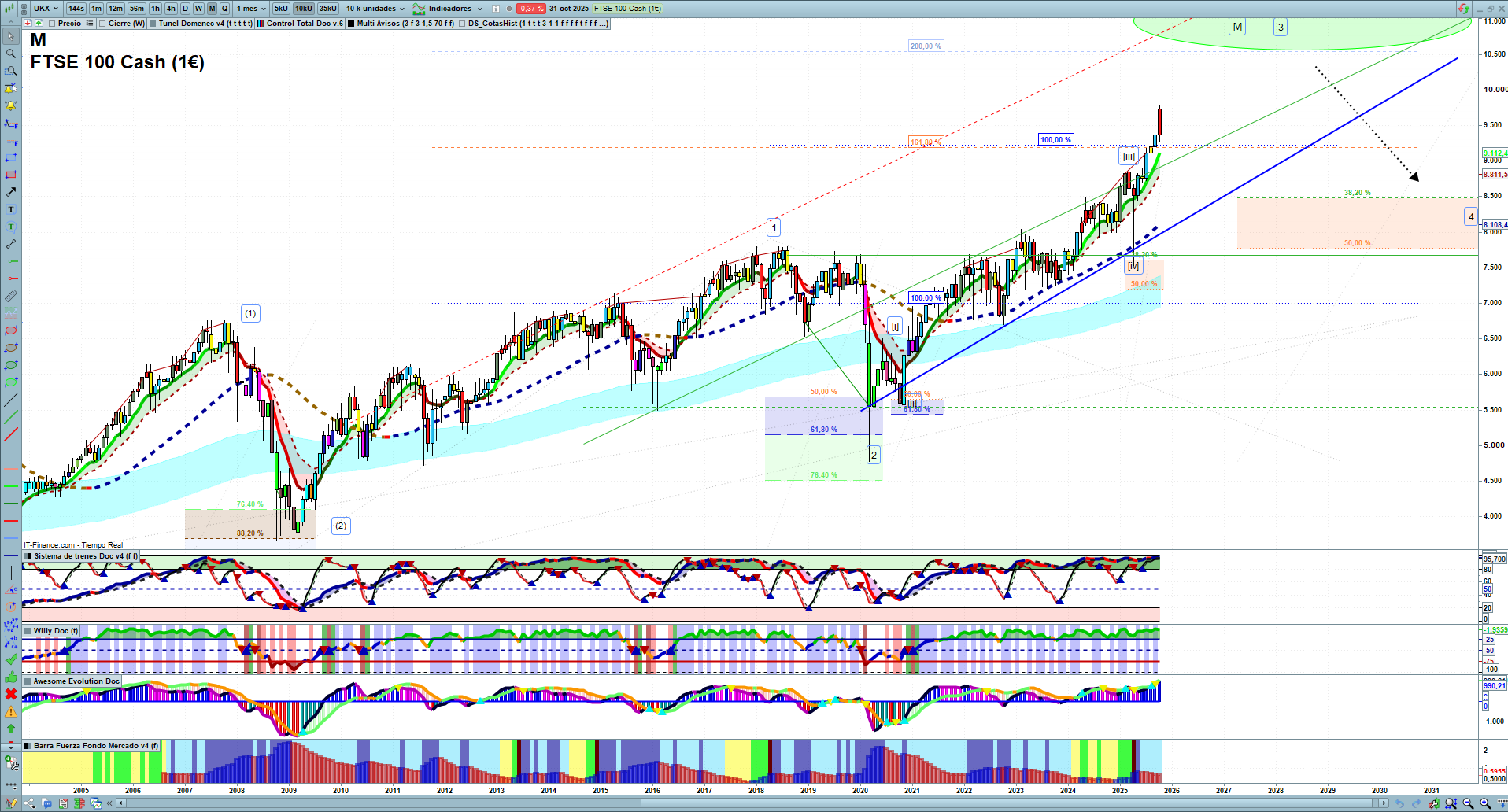Viewport: 1508px width, 812px height.
Task: Select the yellow warning triangle marker
Action: point(11,711)
